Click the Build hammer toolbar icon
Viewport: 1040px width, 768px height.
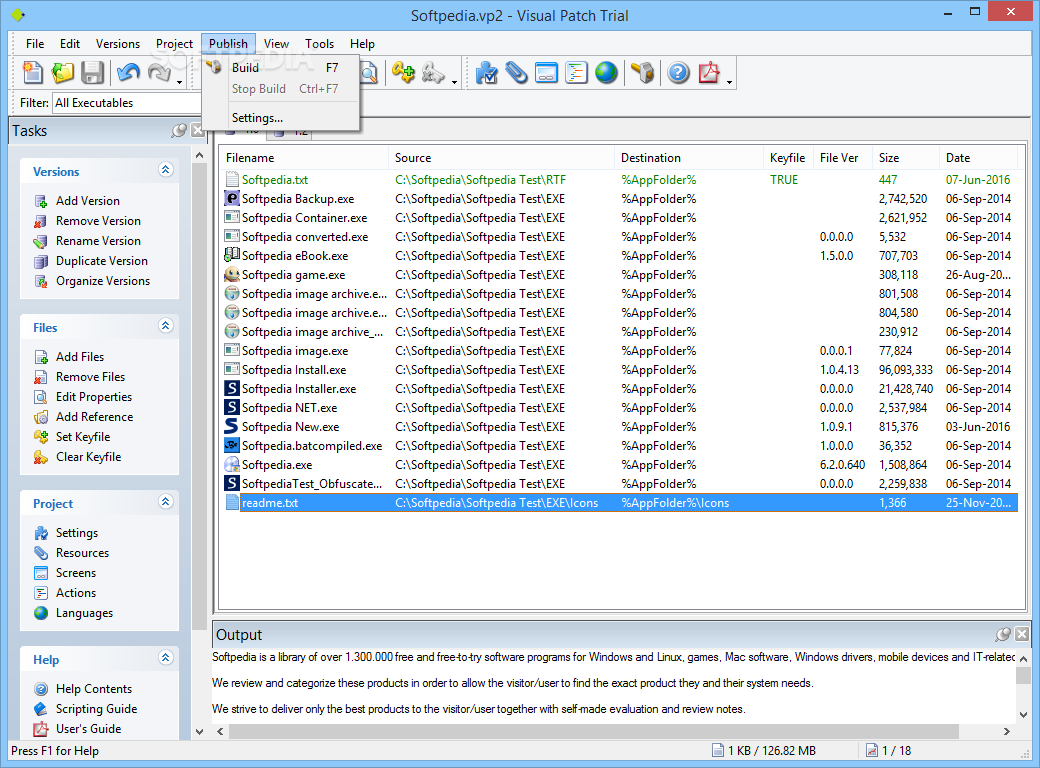click(x=642, y=72)
